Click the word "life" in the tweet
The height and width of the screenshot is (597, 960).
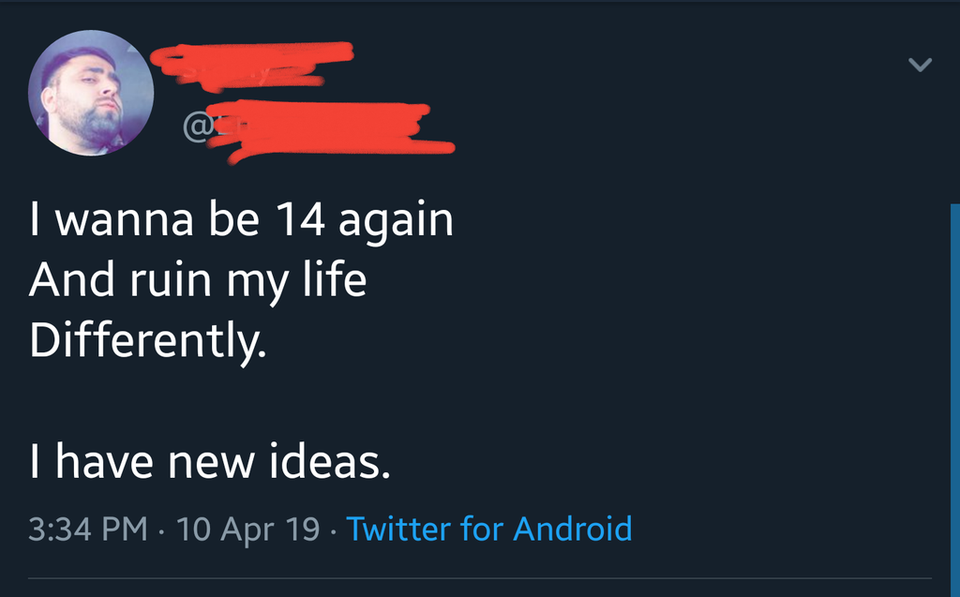point(335,281)
